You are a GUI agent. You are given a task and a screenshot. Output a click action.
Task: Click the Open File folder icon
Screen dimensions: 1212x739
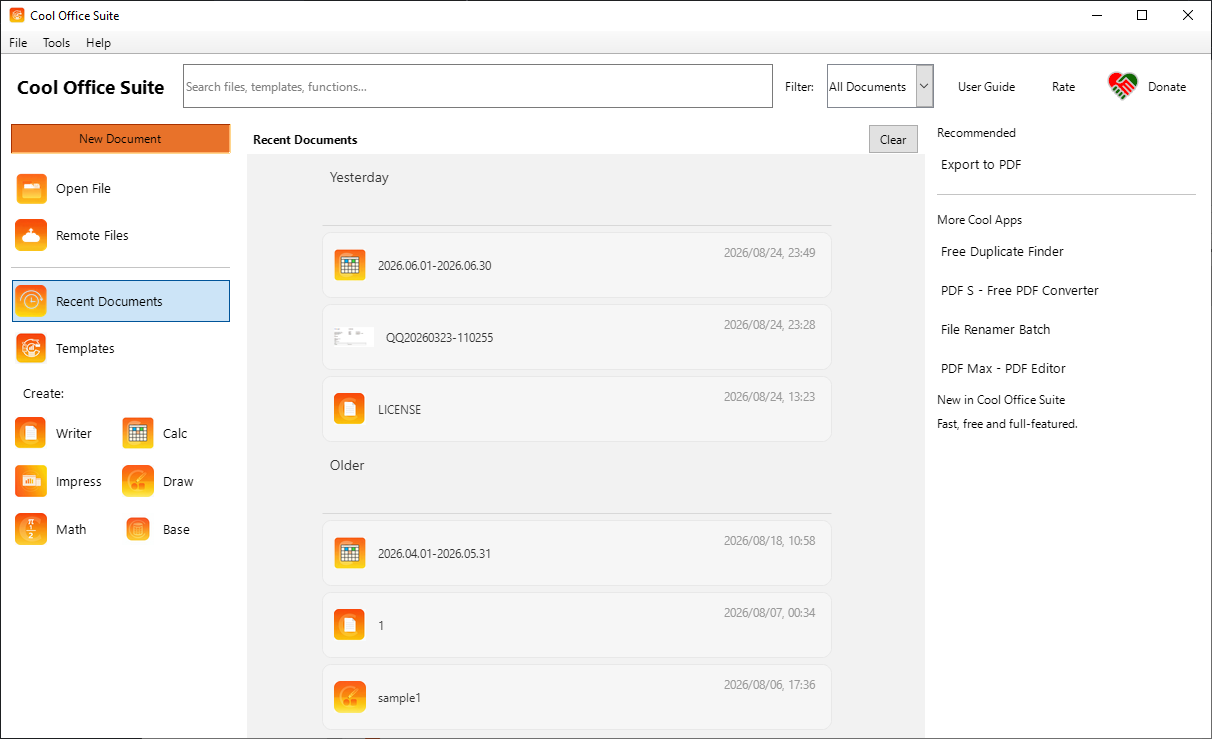click(x=31, y=189)
